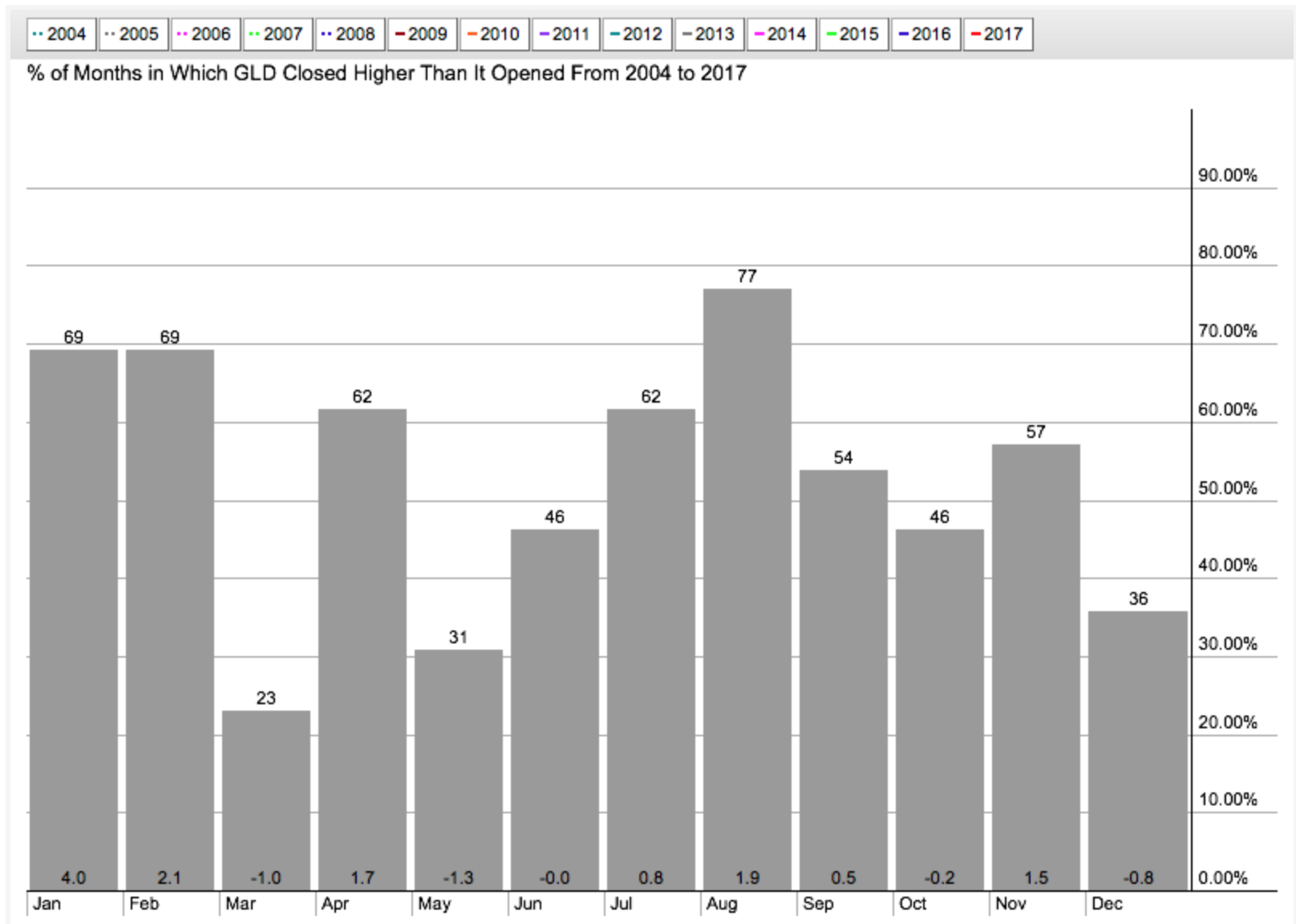Click the Mar axis label
Screen dimensions: 1296x924
coord(241,904)
